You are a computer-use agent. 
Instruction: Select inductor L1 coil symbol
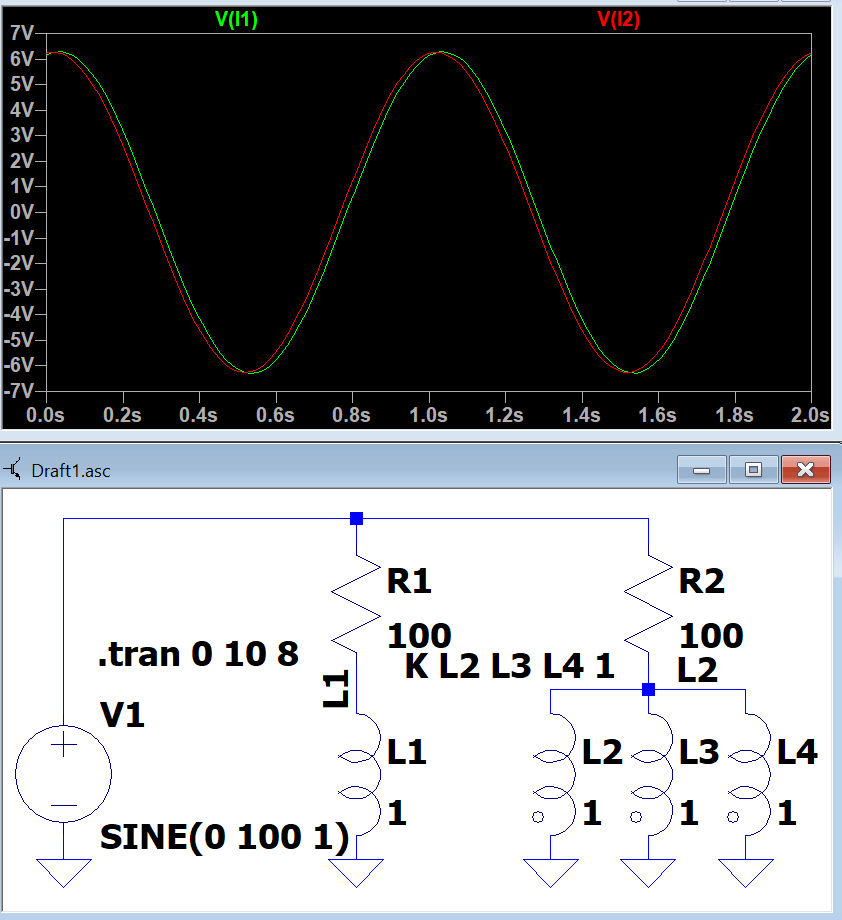(x=360, y=774)
